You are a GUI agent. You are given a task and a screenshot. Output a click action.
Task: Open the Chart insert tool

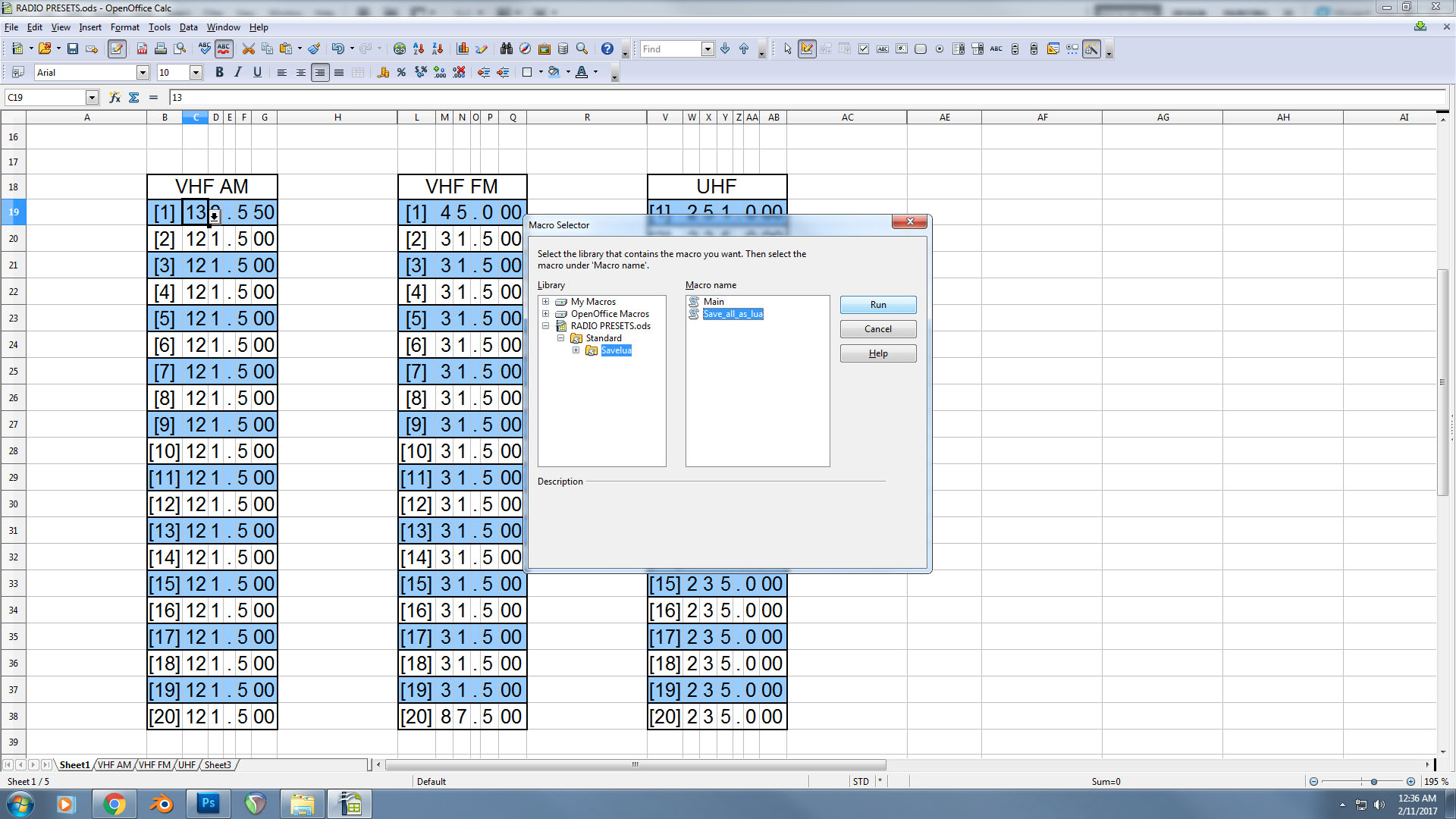pos(463,49)
